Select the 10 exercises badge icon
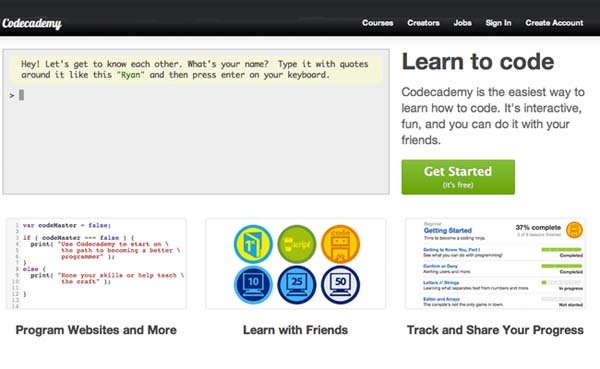Viewport: 600px width, 369px height. (x=253, y=285)
